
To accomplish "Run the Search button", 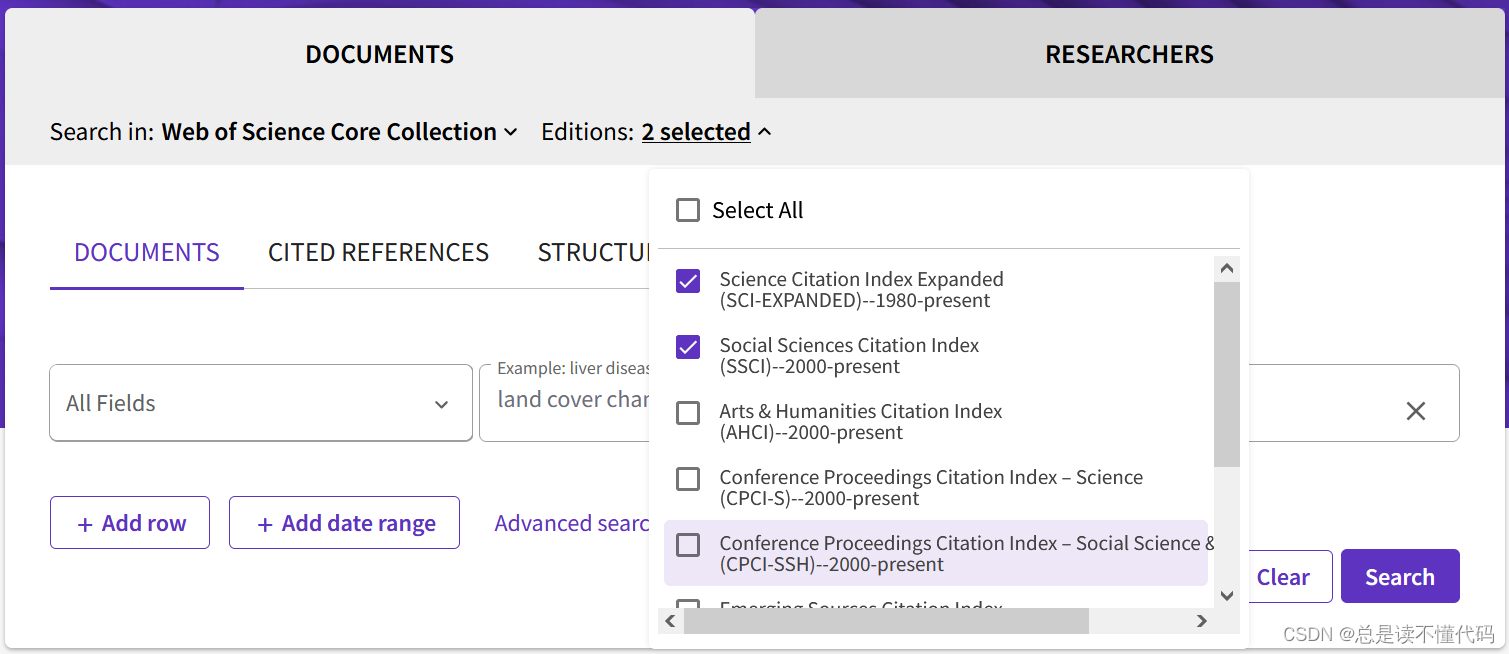I will click(x=1400, y=577).
